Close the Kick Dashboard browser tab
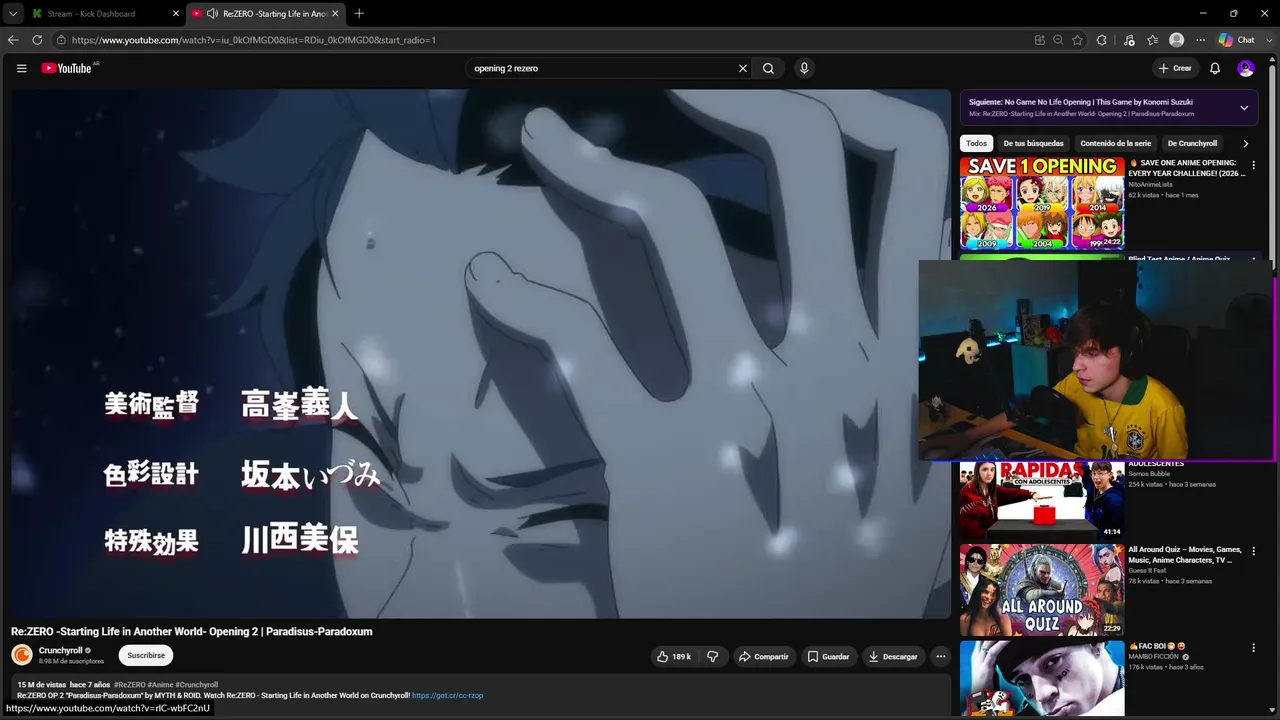The height and width of the screenshot is (720, 1280). tap(176, 14)
